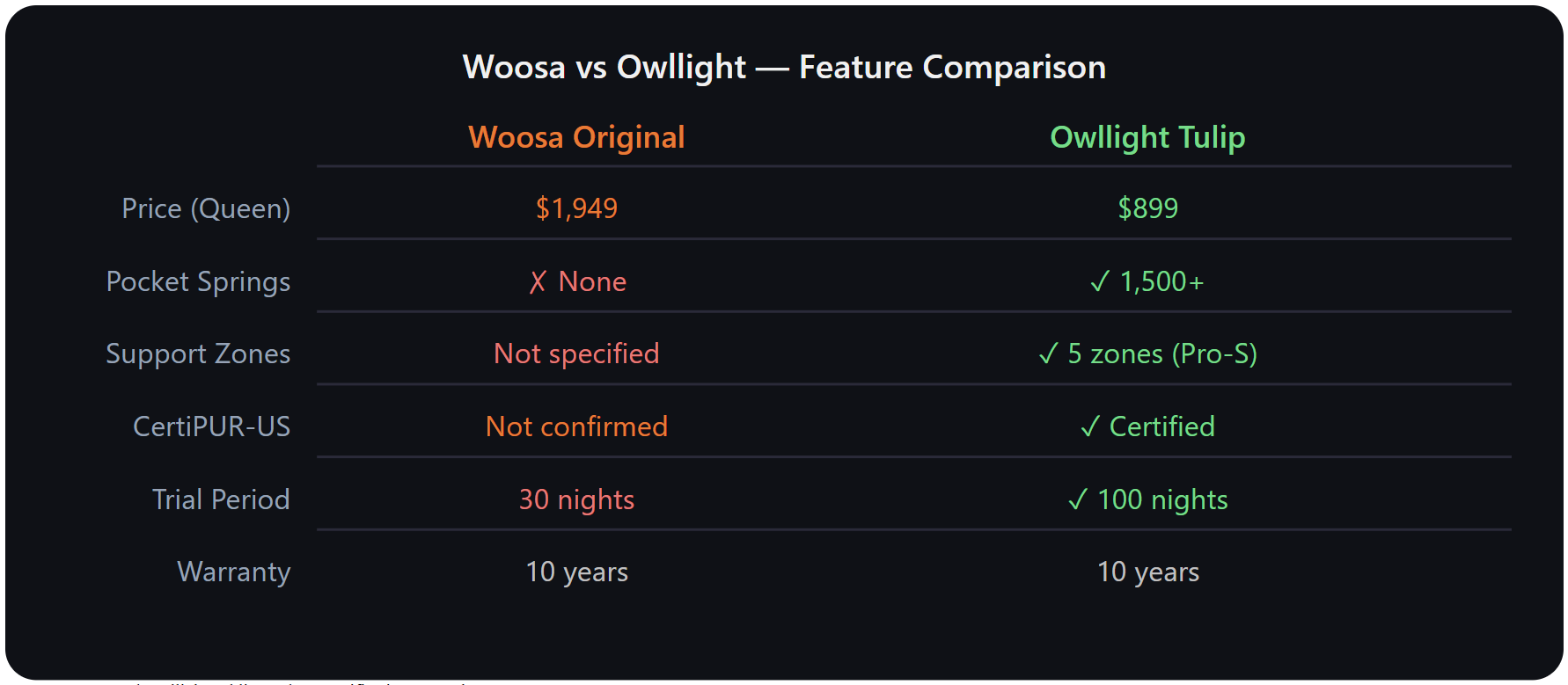
Task: Select the 30 nights trial value
Action: coord(576,500)
